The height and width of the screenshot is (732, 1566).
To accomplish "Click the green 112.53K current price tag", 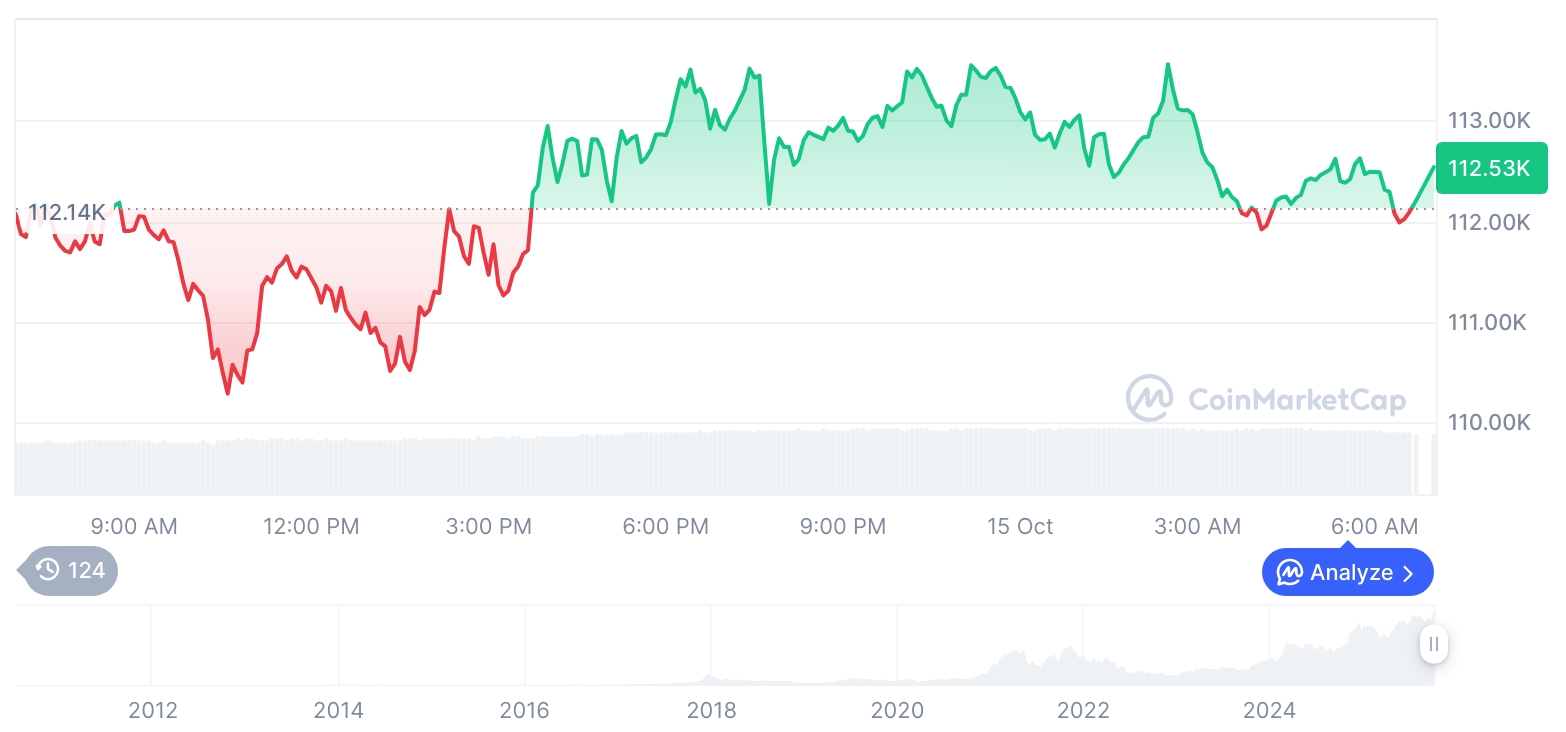I will pyautogui.click(x=1490, y=168).
